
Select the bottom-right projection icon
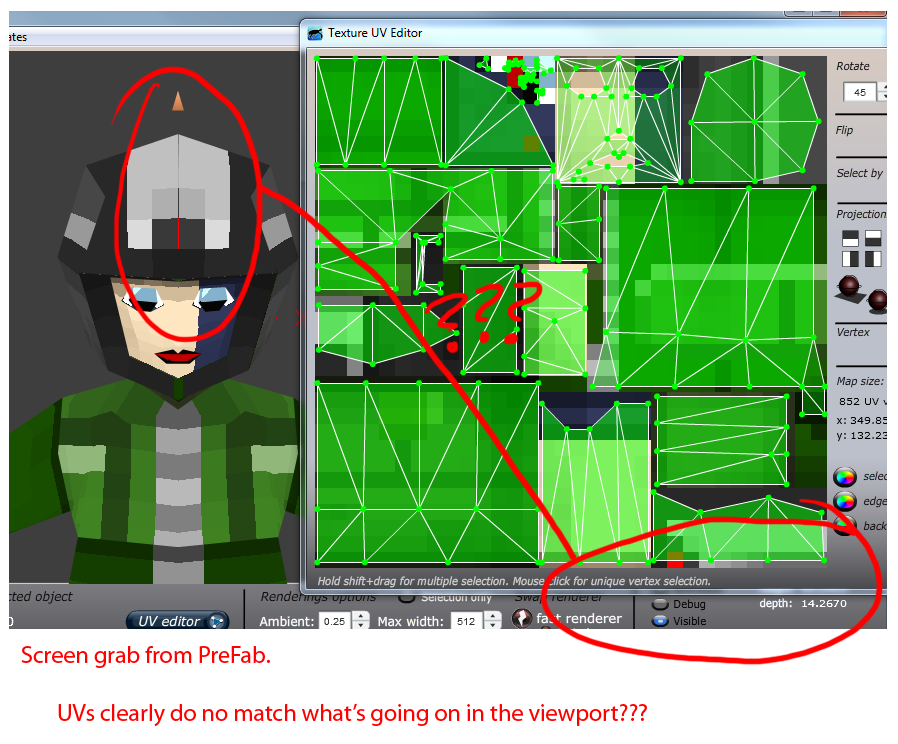coord(873,259)
